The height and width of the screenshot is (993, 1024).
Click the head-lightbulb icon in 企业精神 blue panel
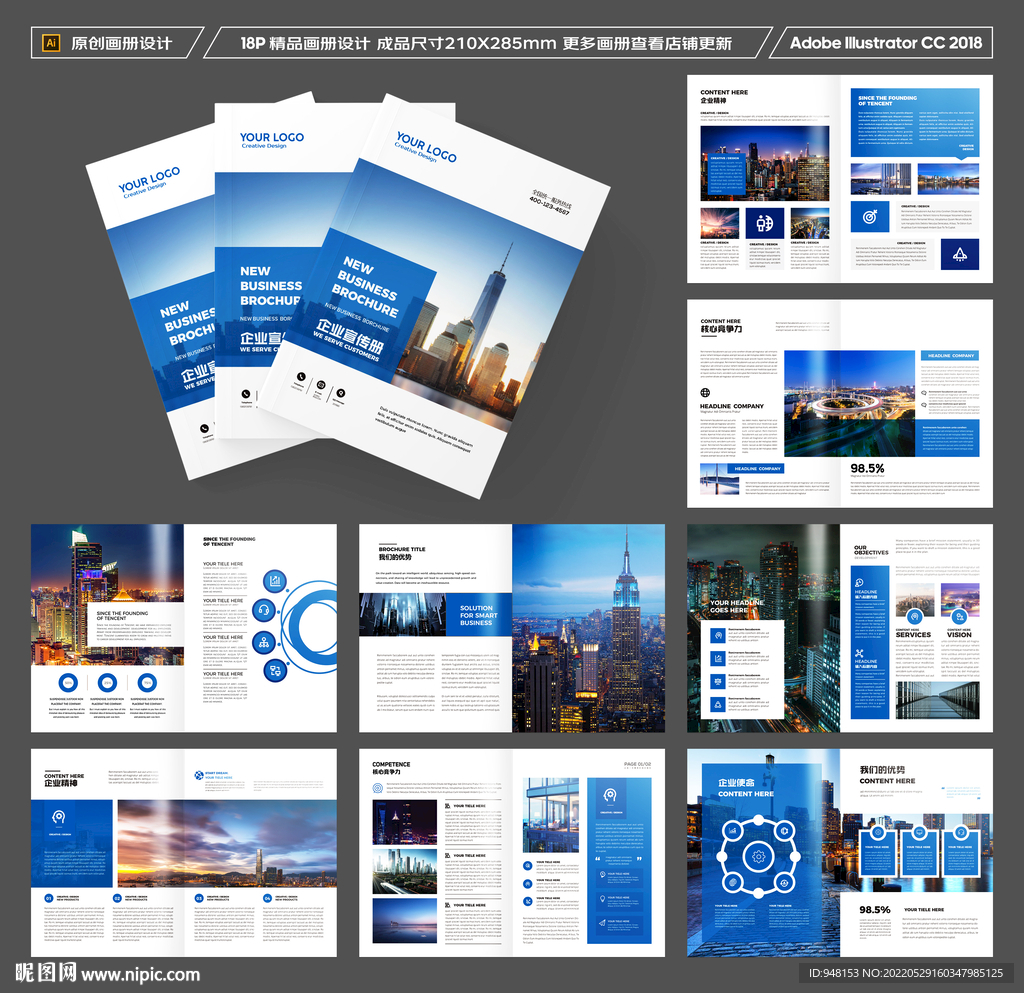[59, 817]
